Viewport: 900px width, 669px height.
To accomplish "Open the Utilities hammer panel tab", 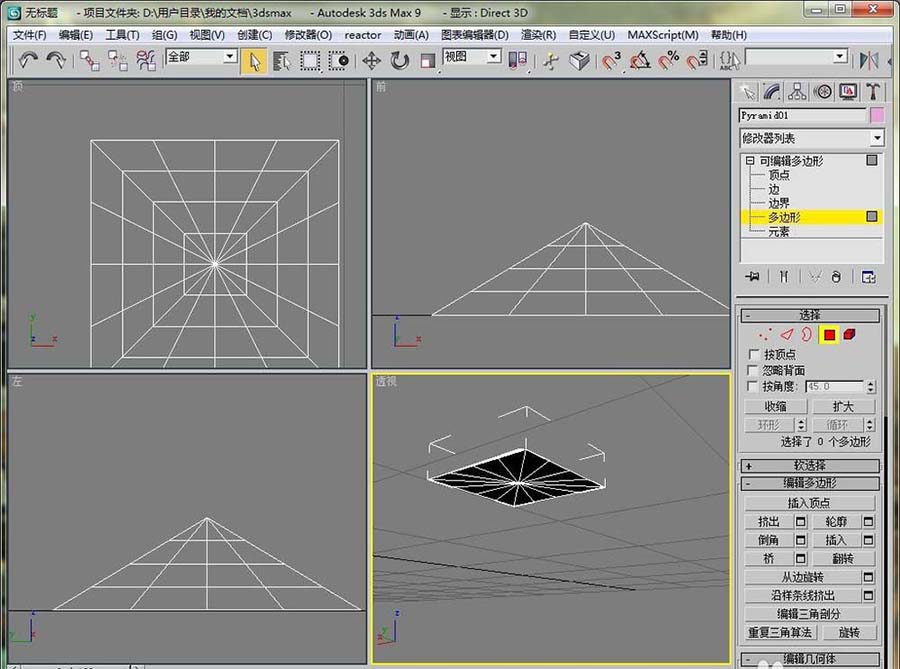I will coord(873,91).
